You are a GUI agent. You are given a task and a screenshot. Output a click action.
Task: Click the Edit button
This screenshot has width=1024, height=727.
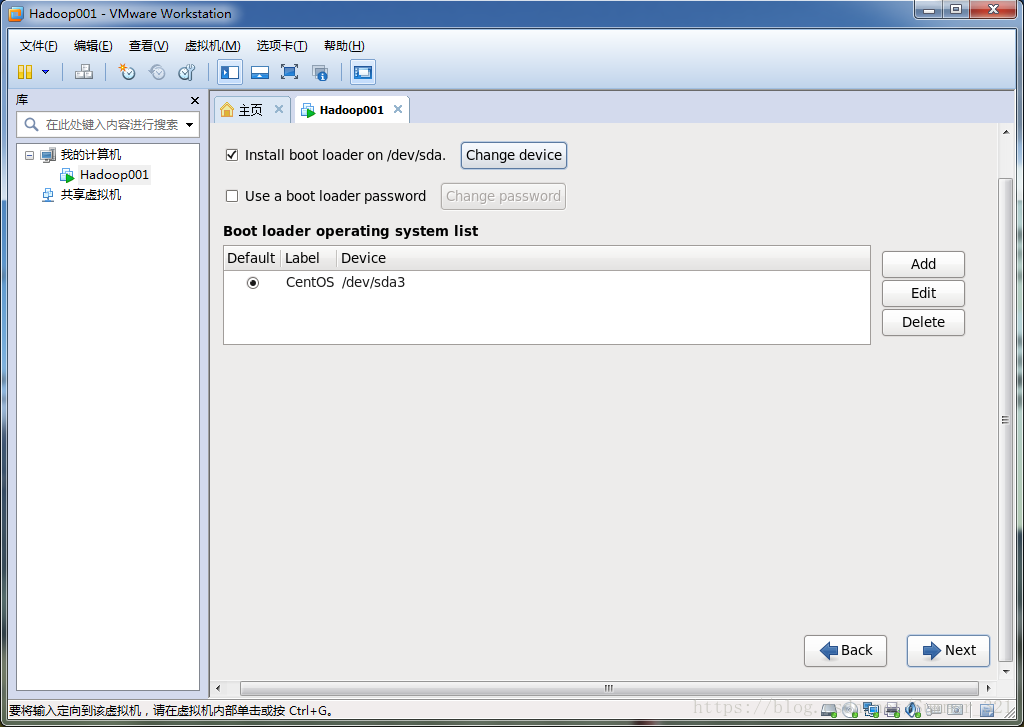(x=923, y=293)
